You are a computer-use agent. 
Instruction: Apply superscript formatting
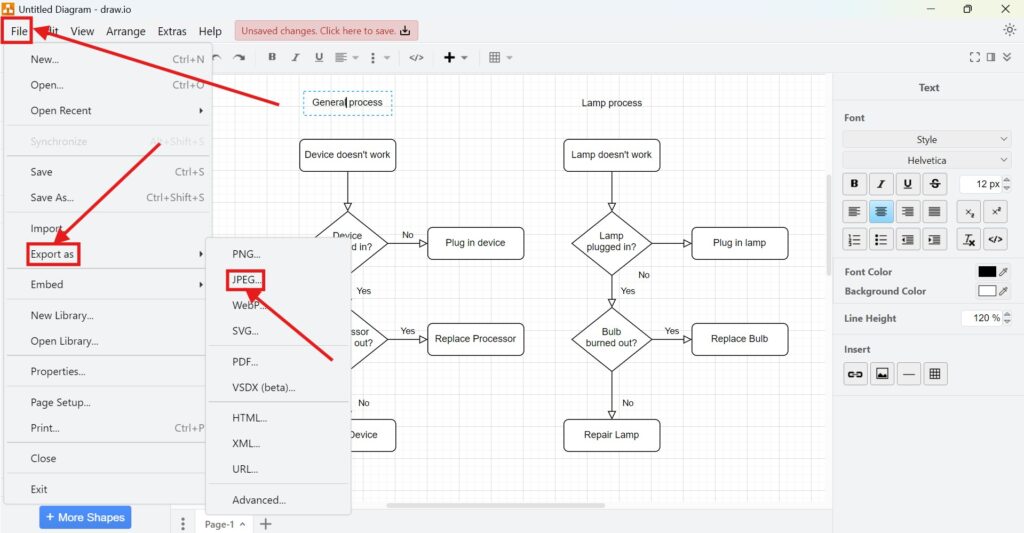tap(996, 212)
